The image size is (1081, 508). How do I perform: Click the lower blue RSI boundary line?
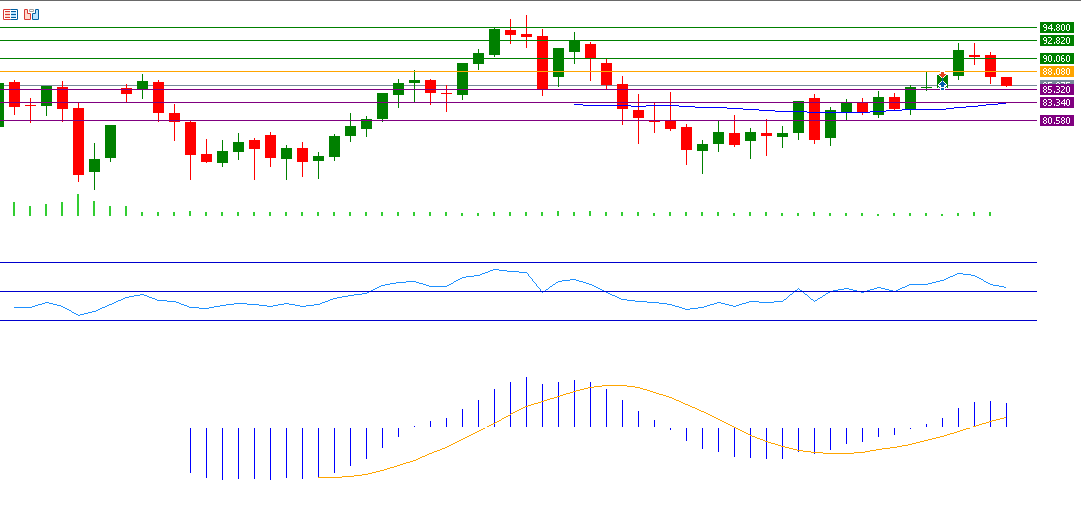500,321
